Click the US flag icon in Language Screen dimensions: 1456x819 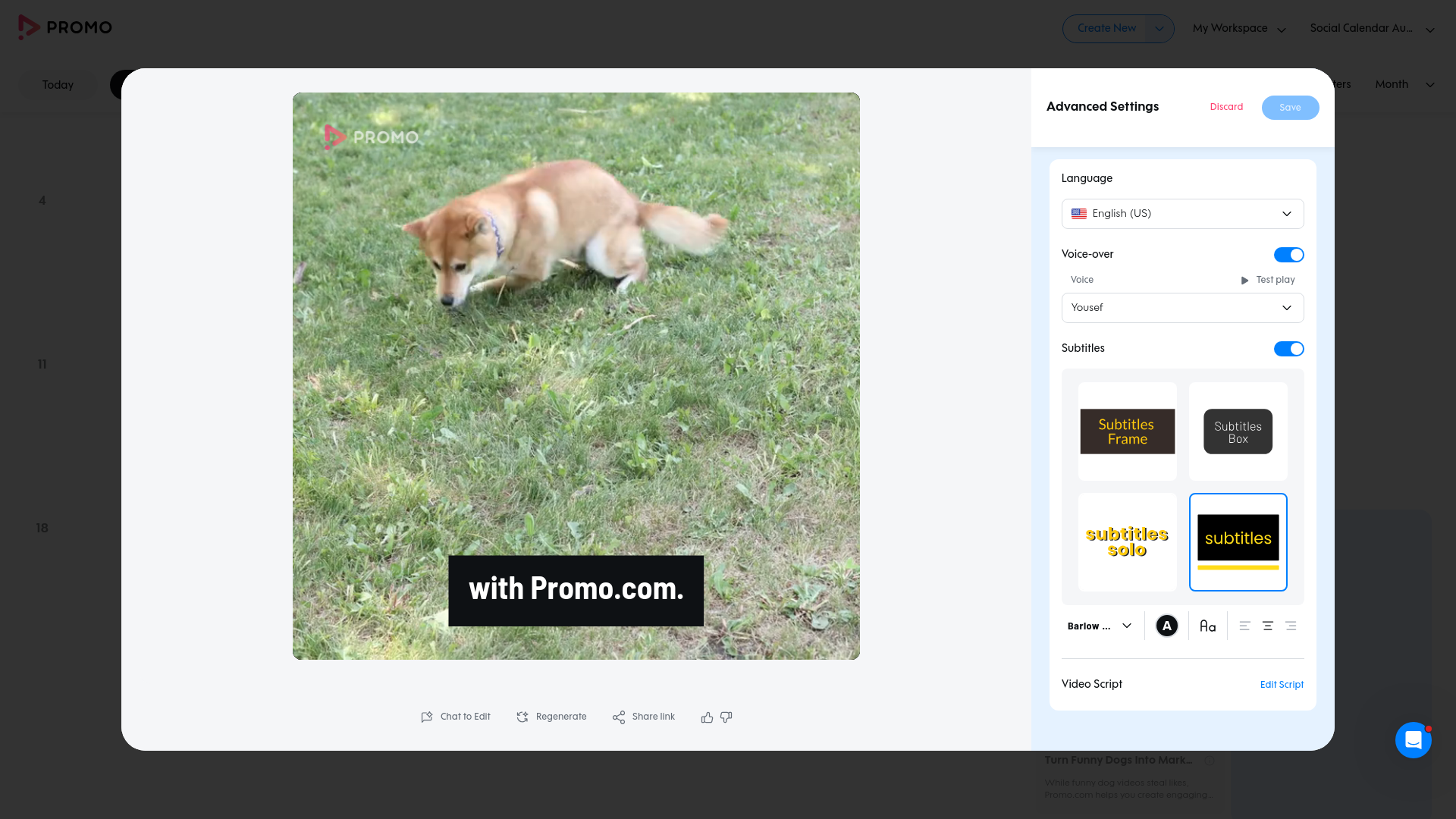1078,214
